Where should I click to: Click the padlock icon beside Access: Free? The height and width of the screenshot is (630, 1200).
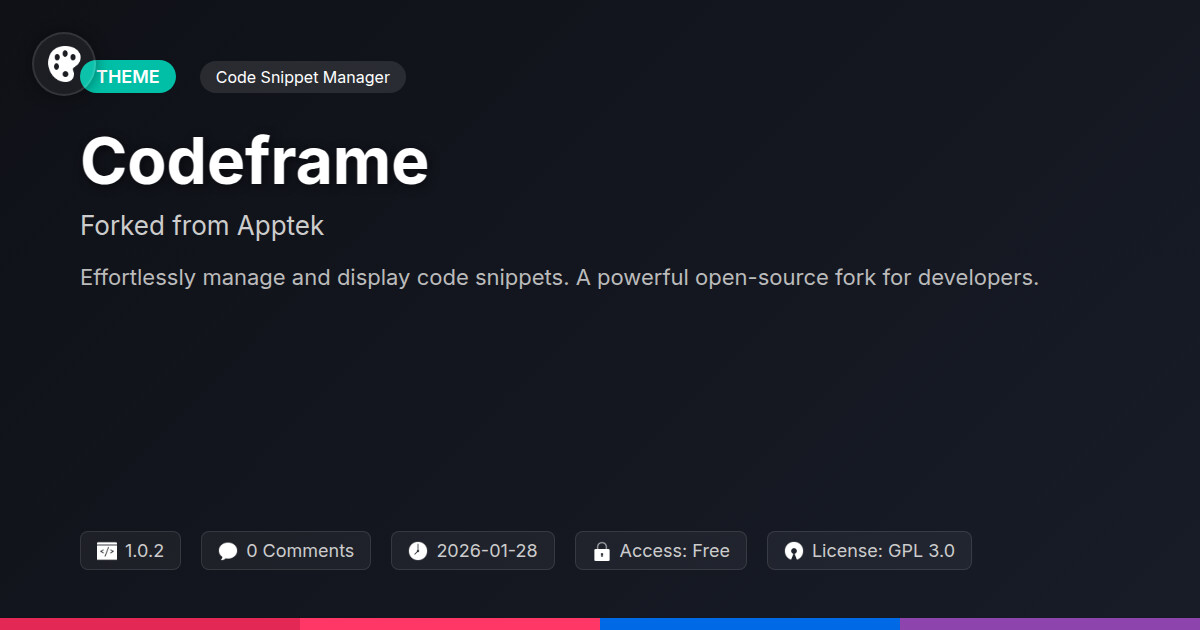[x=602, y=551]
